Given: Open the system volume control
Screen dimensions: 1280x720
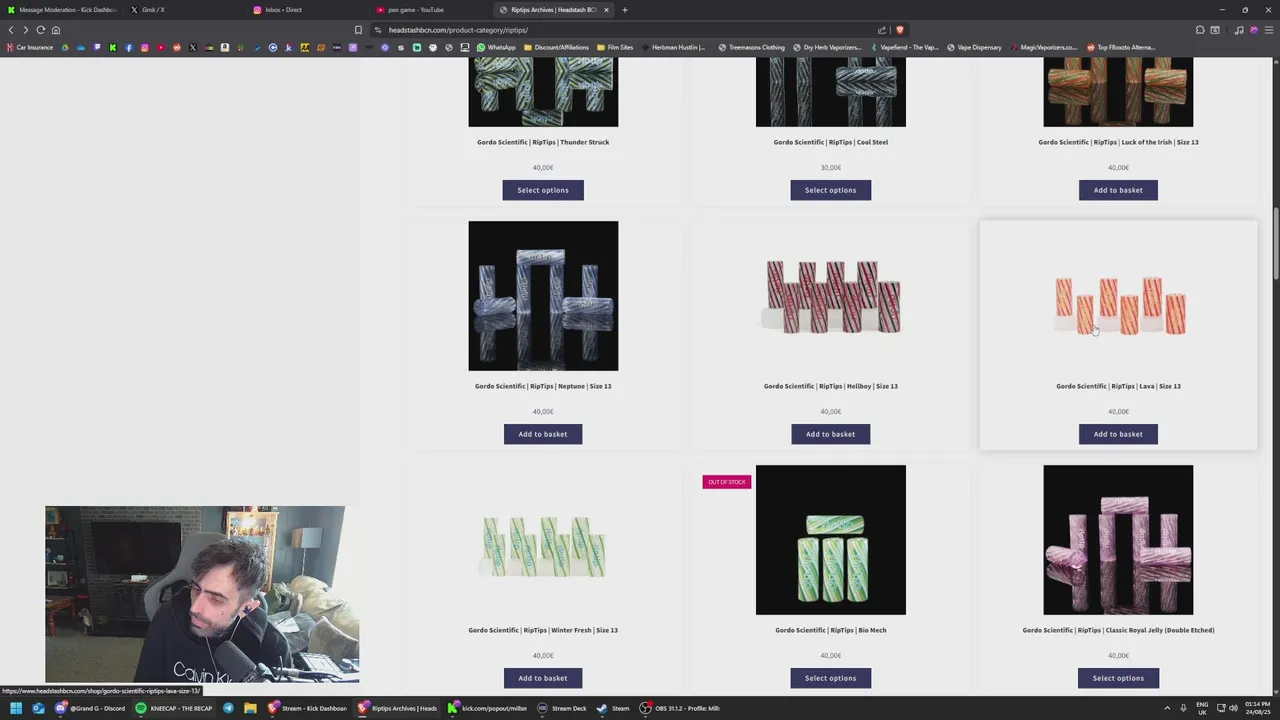Looking at the screenshot, I should [x=1233, y=708].
